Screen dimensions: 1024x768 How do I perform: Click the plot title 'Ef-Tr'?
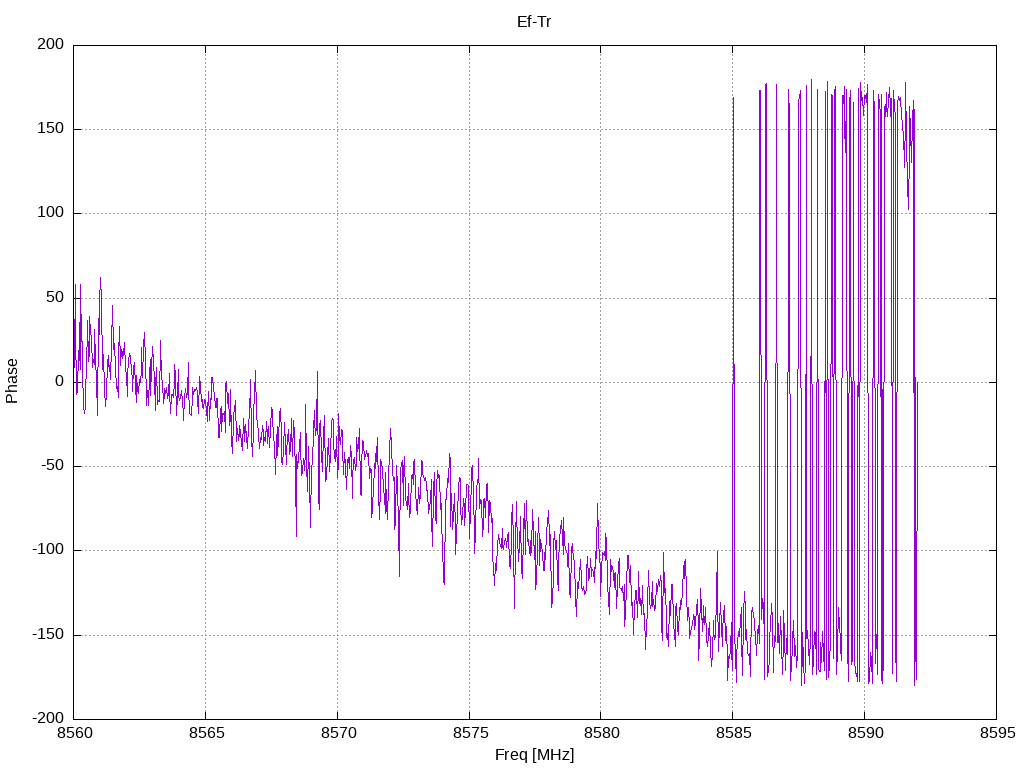point(534,22)
